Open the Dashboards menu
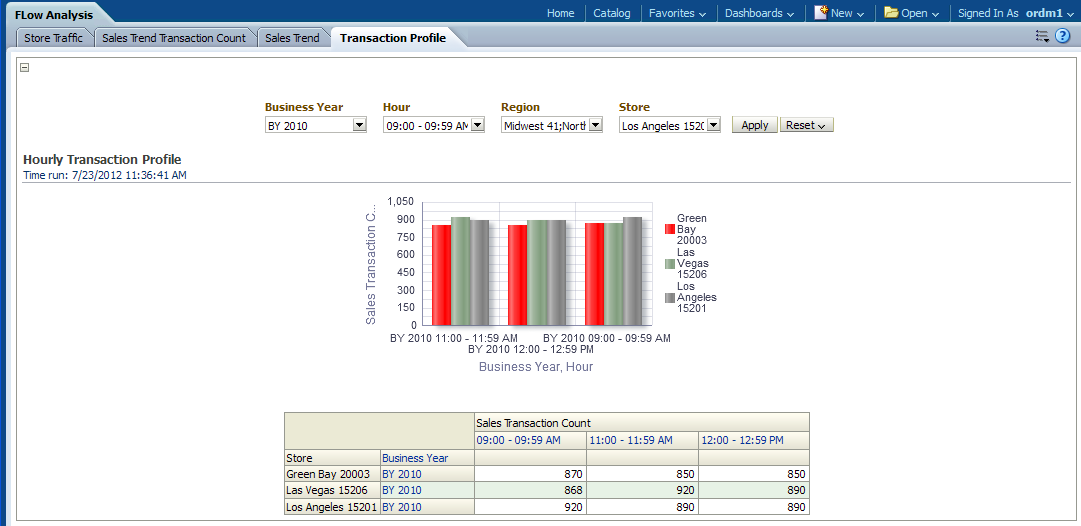The image size is (1081, 526). pos(759,13)
